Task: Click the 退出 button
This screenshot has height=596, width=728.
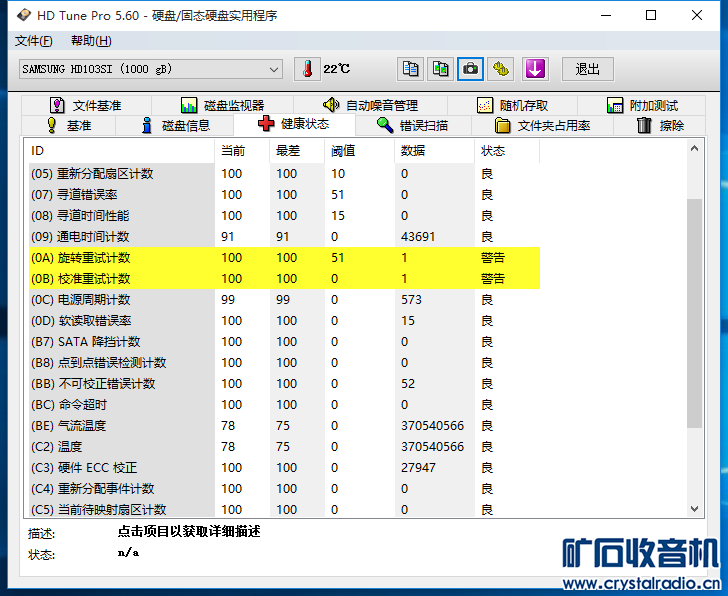Action: (588, 69)
